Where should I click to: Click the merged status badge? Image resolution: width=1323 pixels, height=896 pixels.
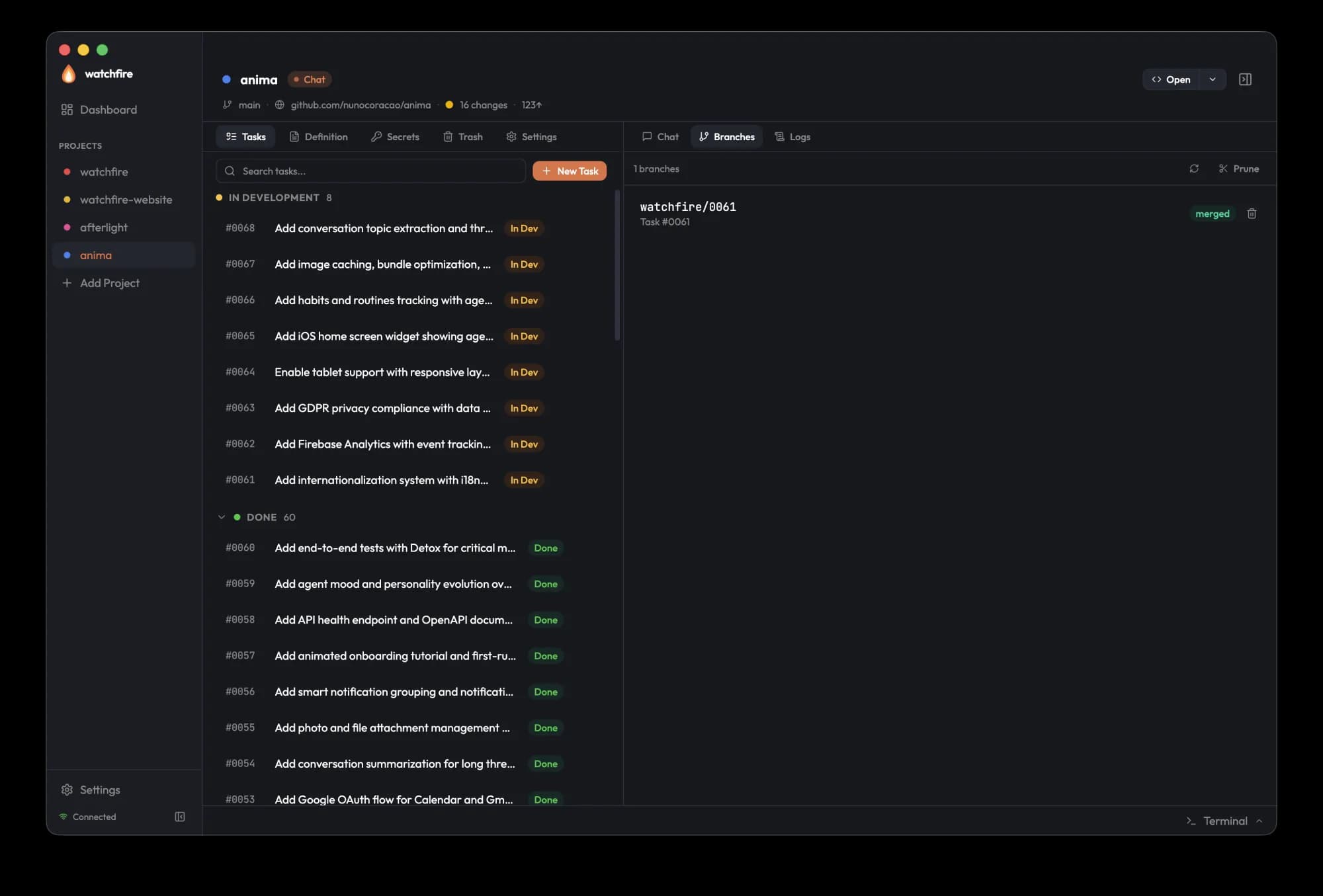1212,214
